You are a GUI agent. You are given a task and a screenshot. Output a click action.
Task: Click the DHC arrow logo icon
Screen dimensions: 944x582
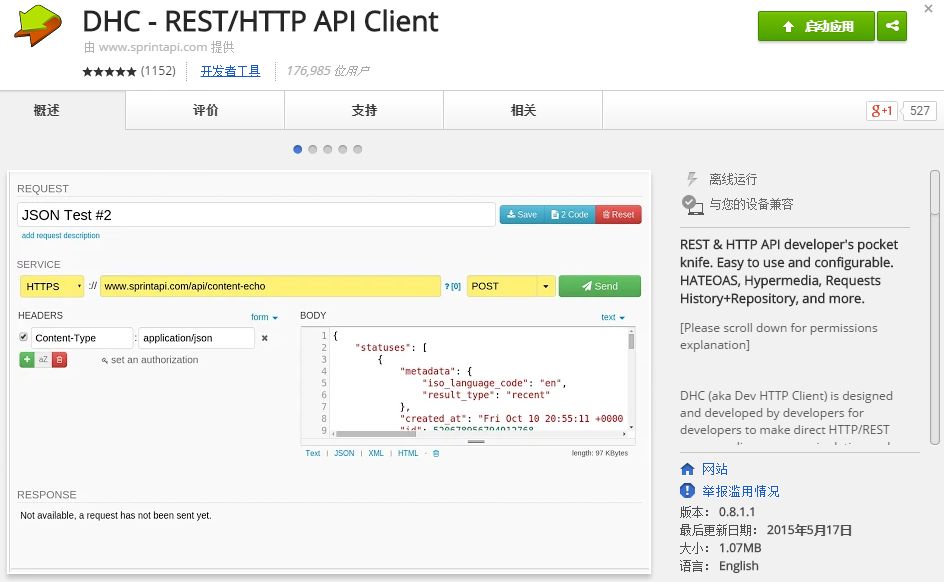[x=38, y=25]
